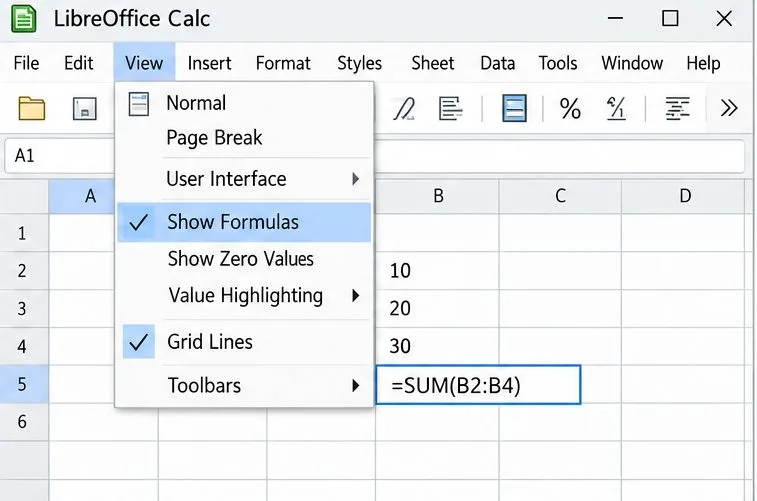Click cell containing value 10

[437, 271]
